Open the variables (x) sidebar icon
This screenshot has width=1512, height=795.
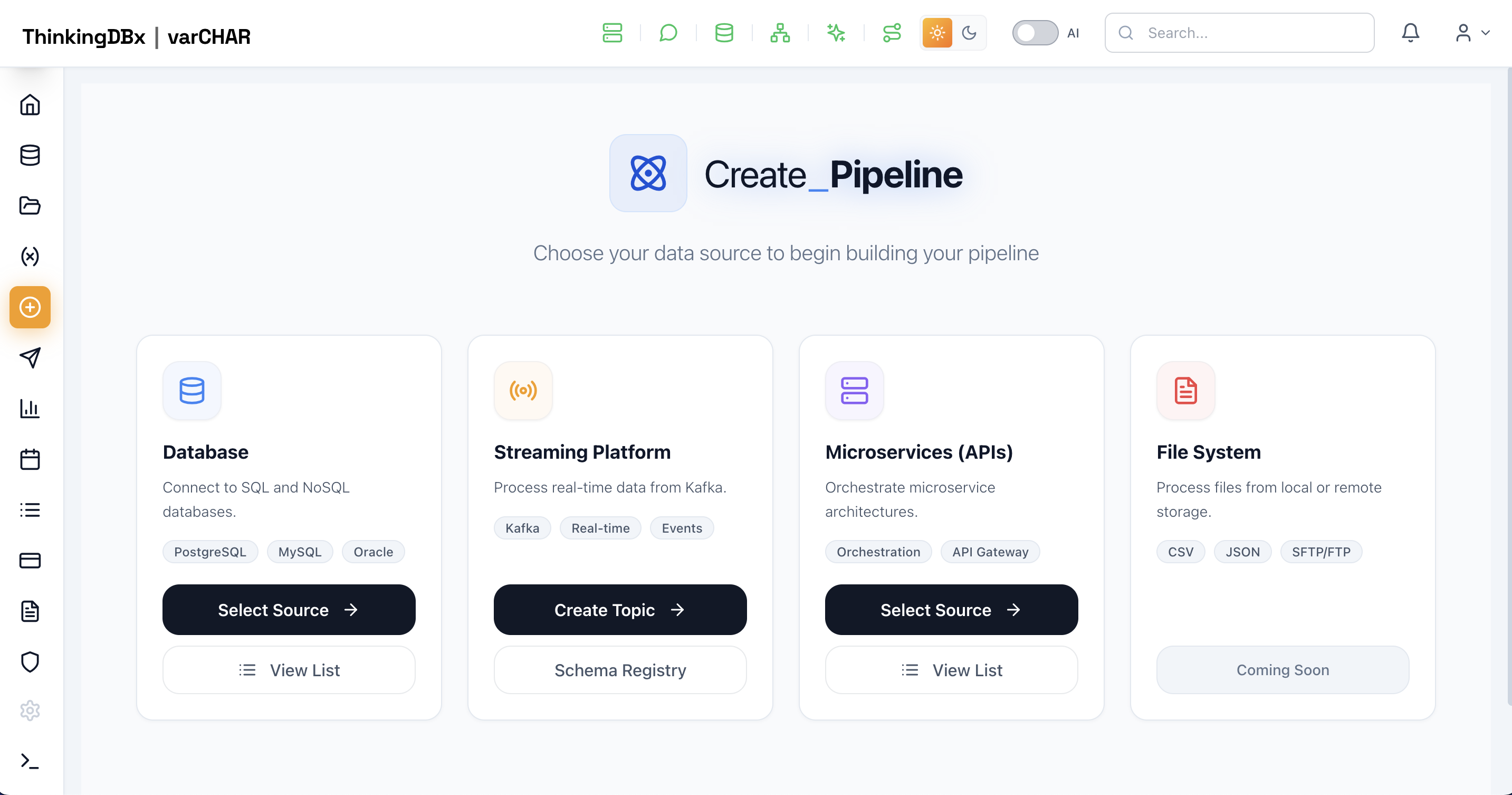coord(30,257)
